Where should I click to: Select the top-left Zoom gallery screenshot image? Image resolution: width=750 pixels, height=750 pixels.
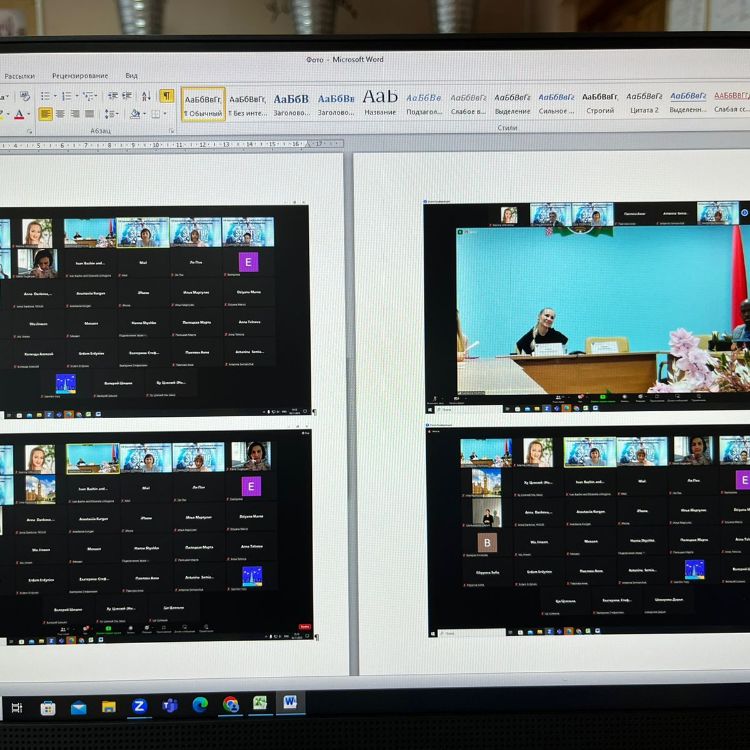(154, 310)
